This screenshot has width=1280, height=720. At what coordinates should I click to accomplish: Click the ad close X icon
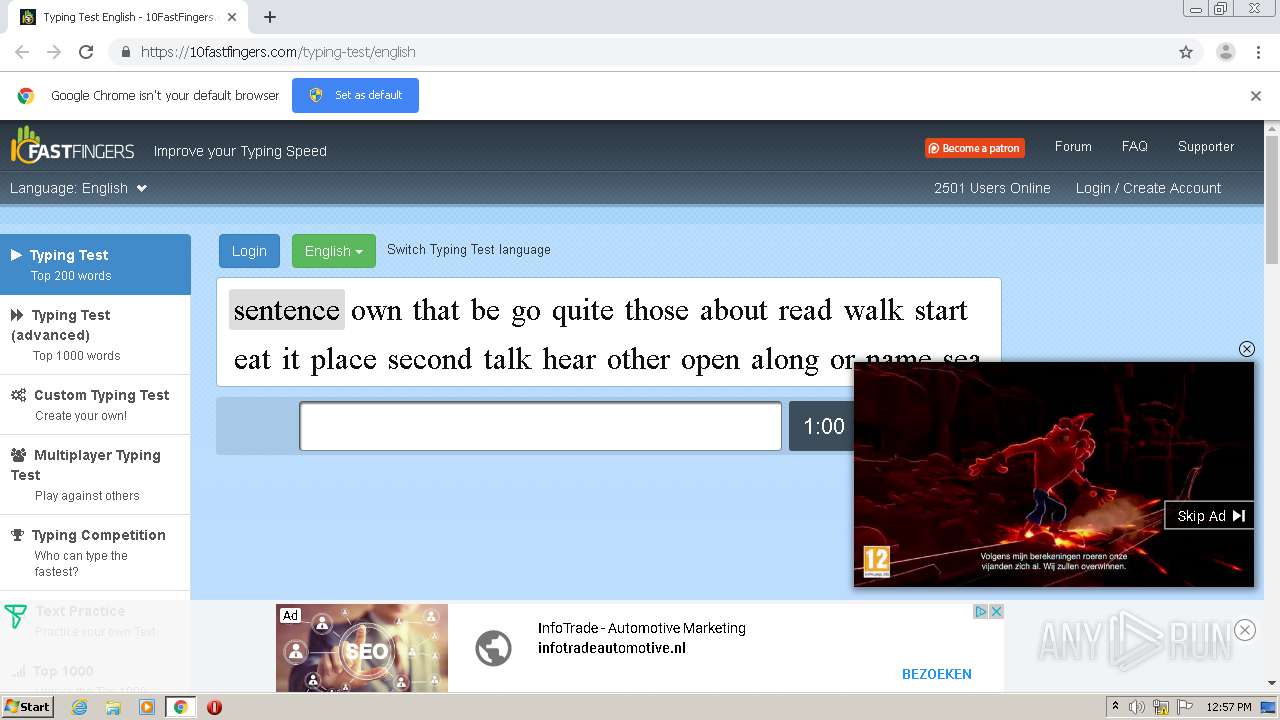click(996, 612)
